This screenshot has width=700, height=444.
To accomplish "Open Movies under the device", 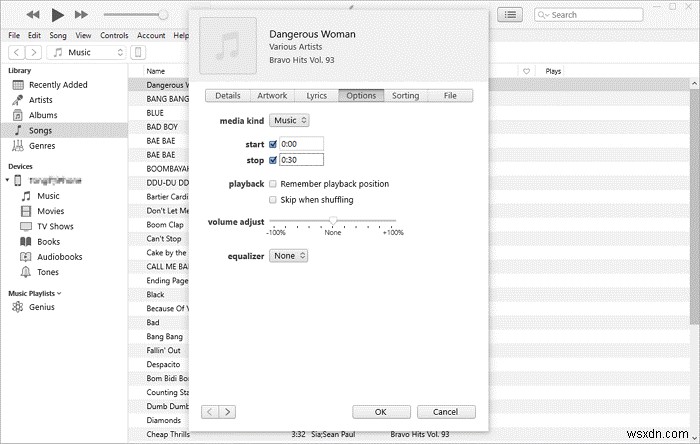I will click(50, 211).
